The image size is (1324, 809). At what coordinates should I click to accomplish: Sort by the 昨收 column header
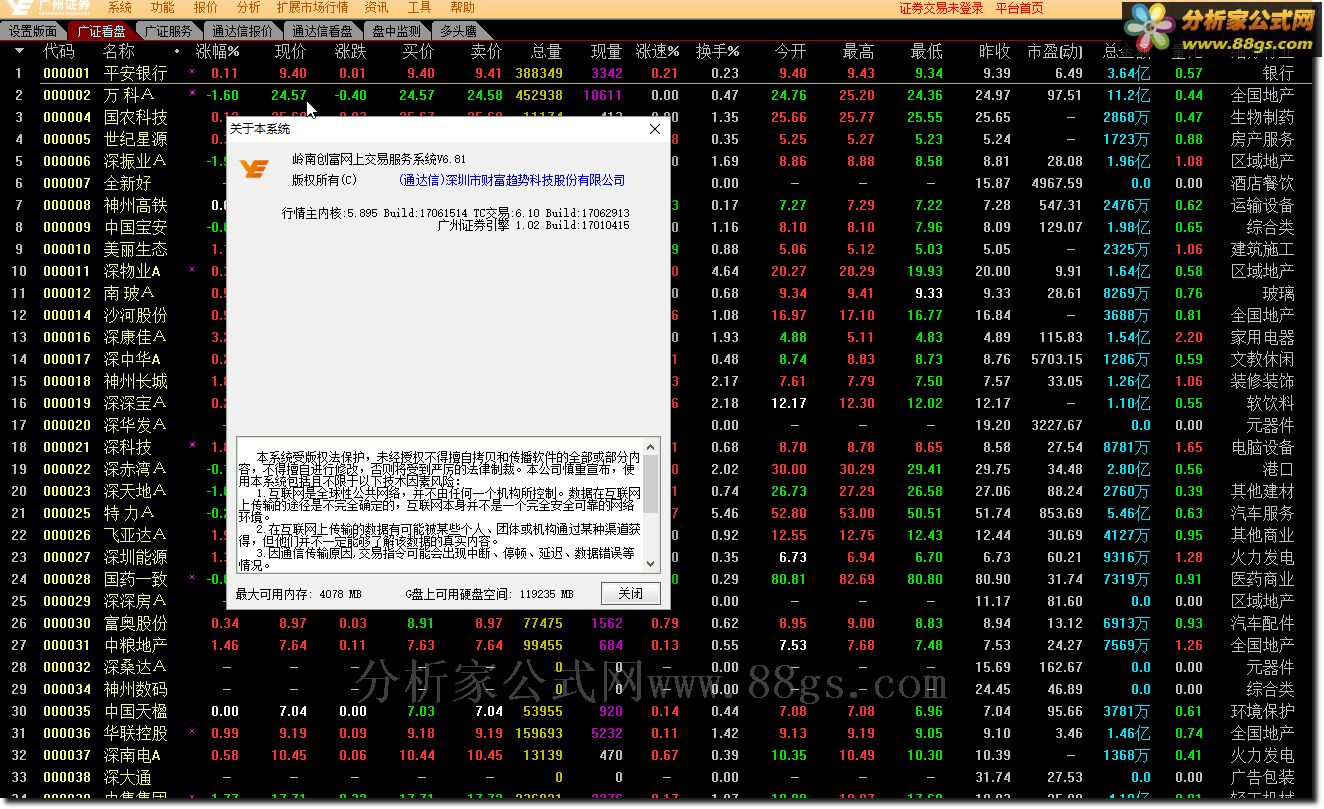point(994,51)
